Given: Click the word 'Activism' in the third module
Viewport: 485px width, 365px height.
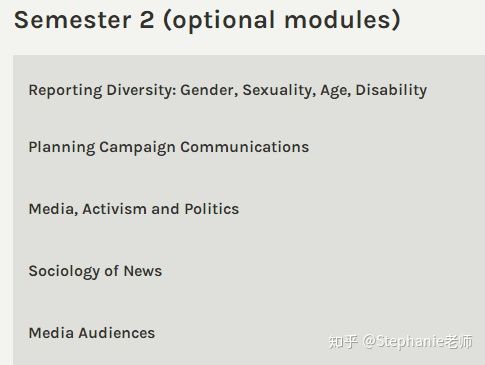Looking at the screenshot, I should pyautogui.click(x=114, y=209).
